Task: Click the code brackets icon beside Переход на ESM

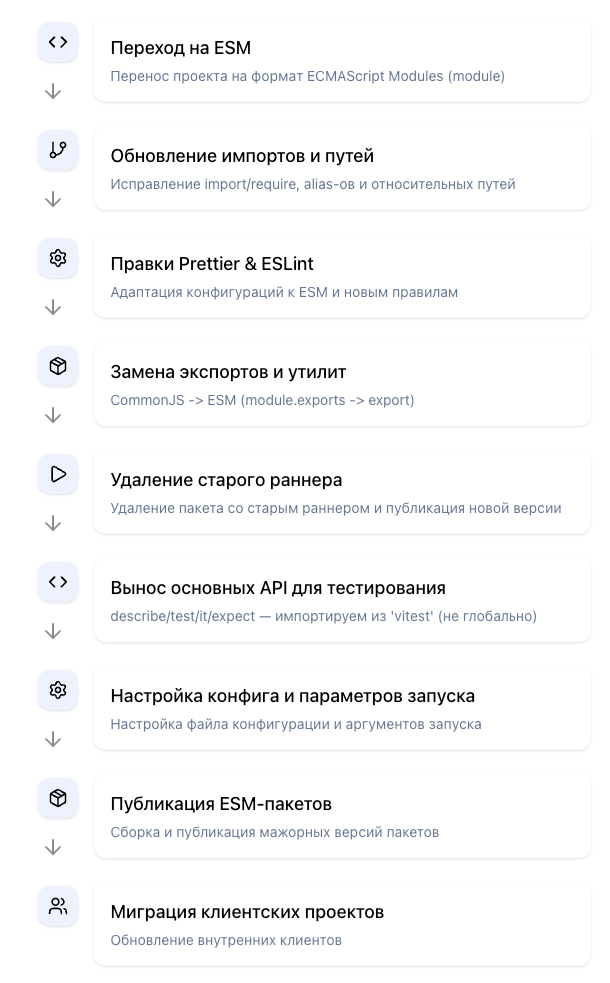Action: click(x=58, y=42)
